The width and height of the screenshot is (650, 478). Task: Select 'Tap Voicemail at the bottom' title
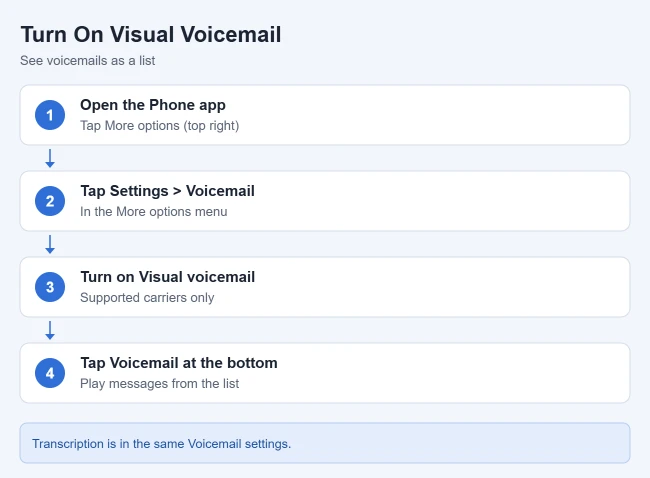coord(179,363)
